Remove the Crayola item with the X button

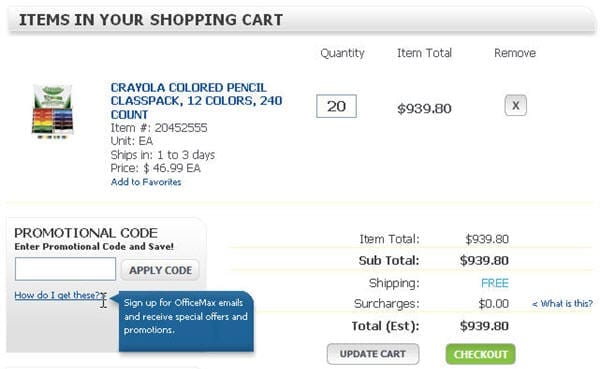[515, 105]
